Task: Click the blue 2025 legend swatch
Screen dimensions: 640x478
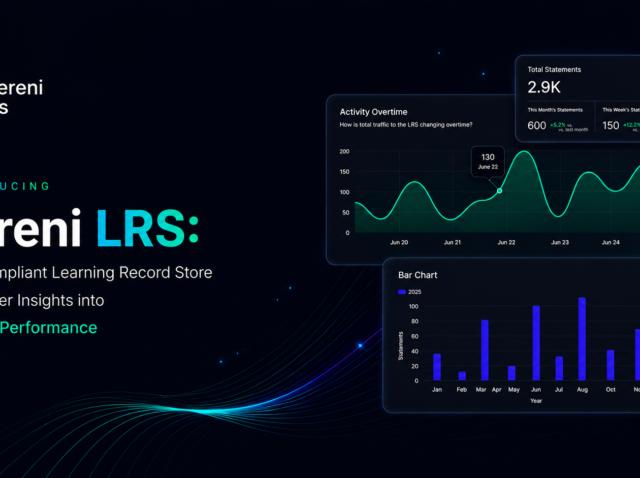Action: click(x=402, y=292)
